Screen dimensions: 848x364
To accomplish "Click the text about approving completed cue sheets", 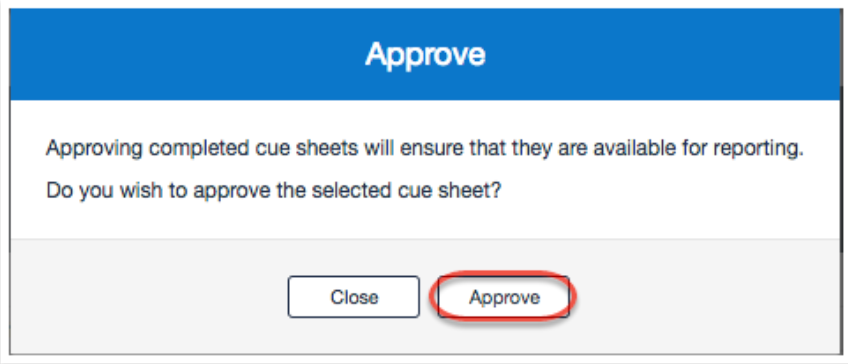I will [425, 148].
